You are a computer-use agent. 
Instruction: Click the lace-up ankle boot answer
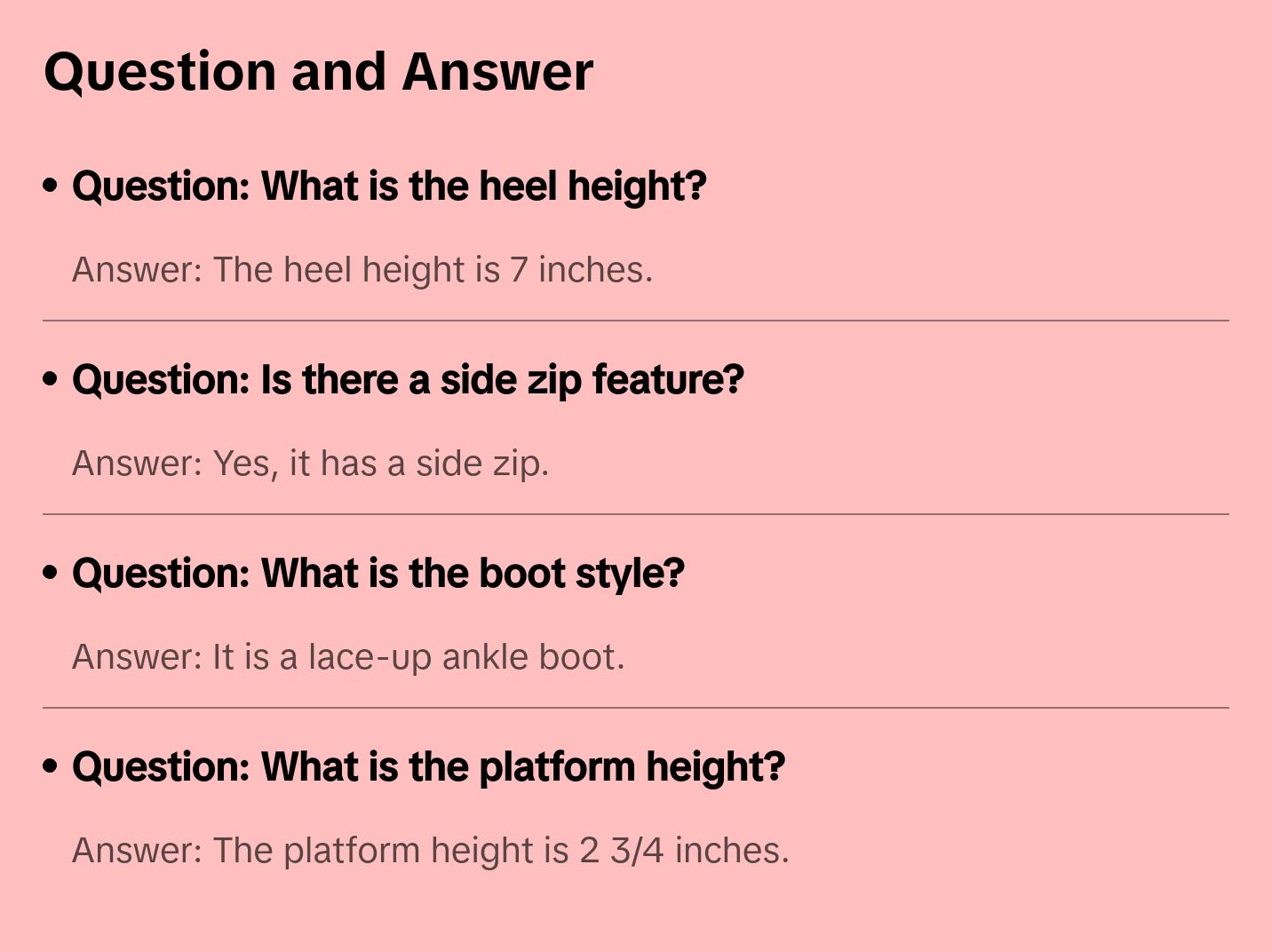click(x=348, y=657)
